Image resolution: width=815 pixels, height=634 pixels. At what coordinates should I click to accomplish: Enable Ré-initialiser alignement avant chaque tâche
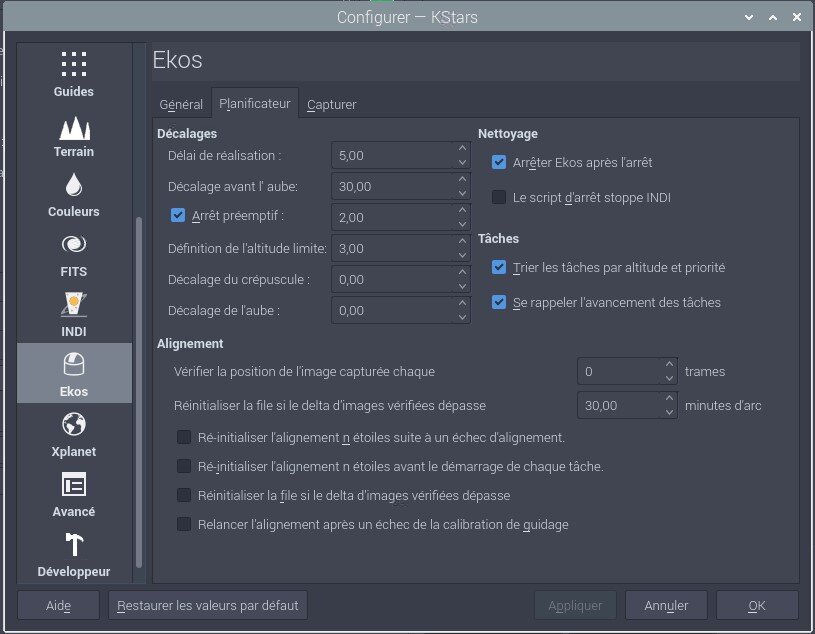(184, 466)
